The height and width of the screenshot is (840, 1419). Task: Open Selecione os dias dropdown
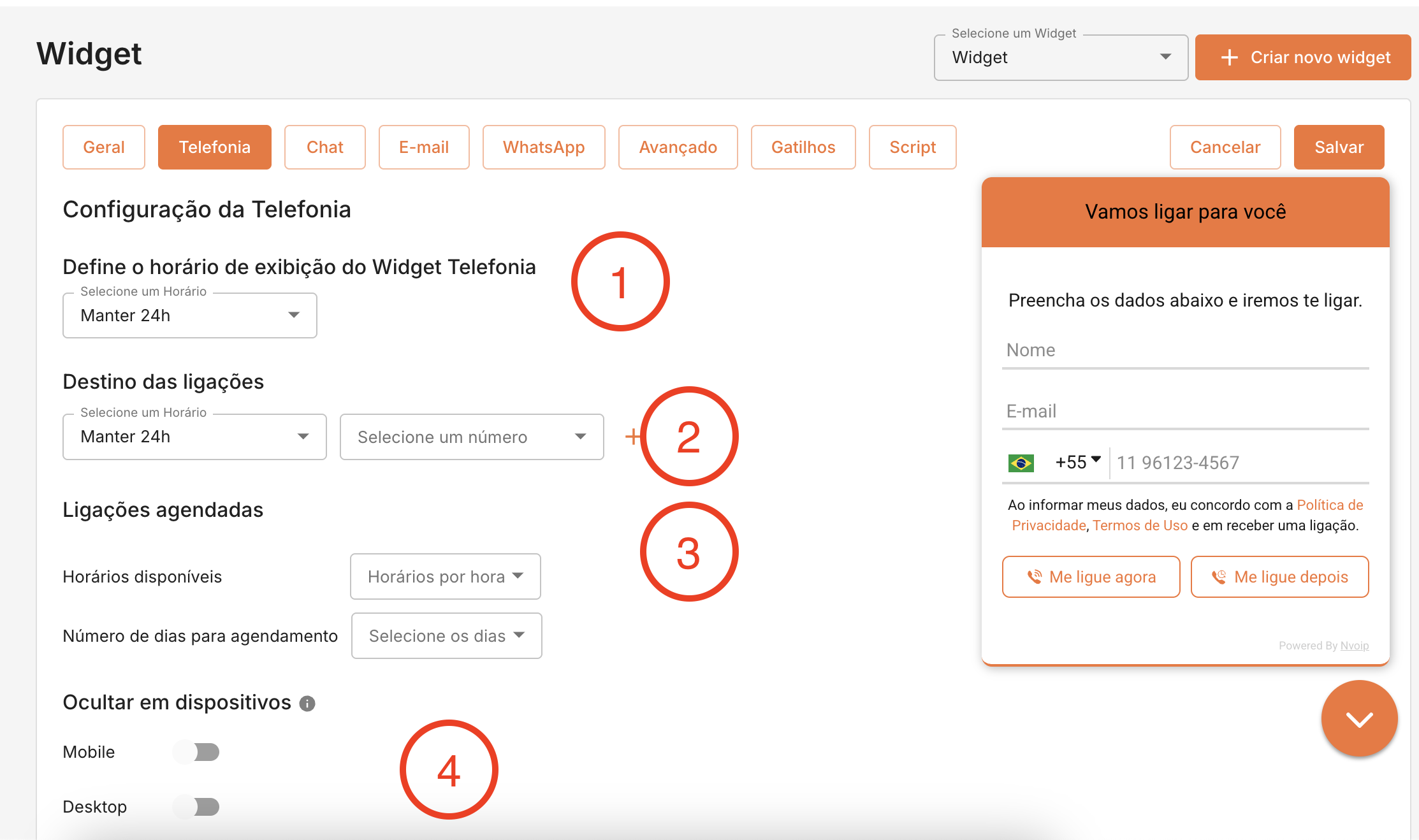tap(446, 636)
